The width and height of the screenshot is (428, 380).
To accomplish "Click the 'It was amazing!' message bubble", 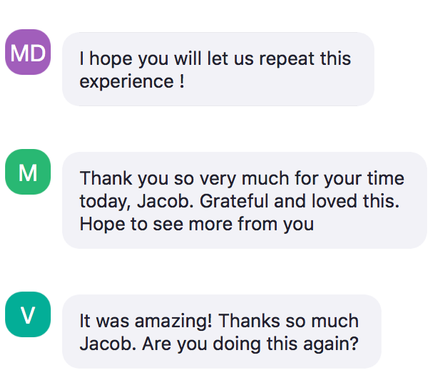I will (222, 331).
